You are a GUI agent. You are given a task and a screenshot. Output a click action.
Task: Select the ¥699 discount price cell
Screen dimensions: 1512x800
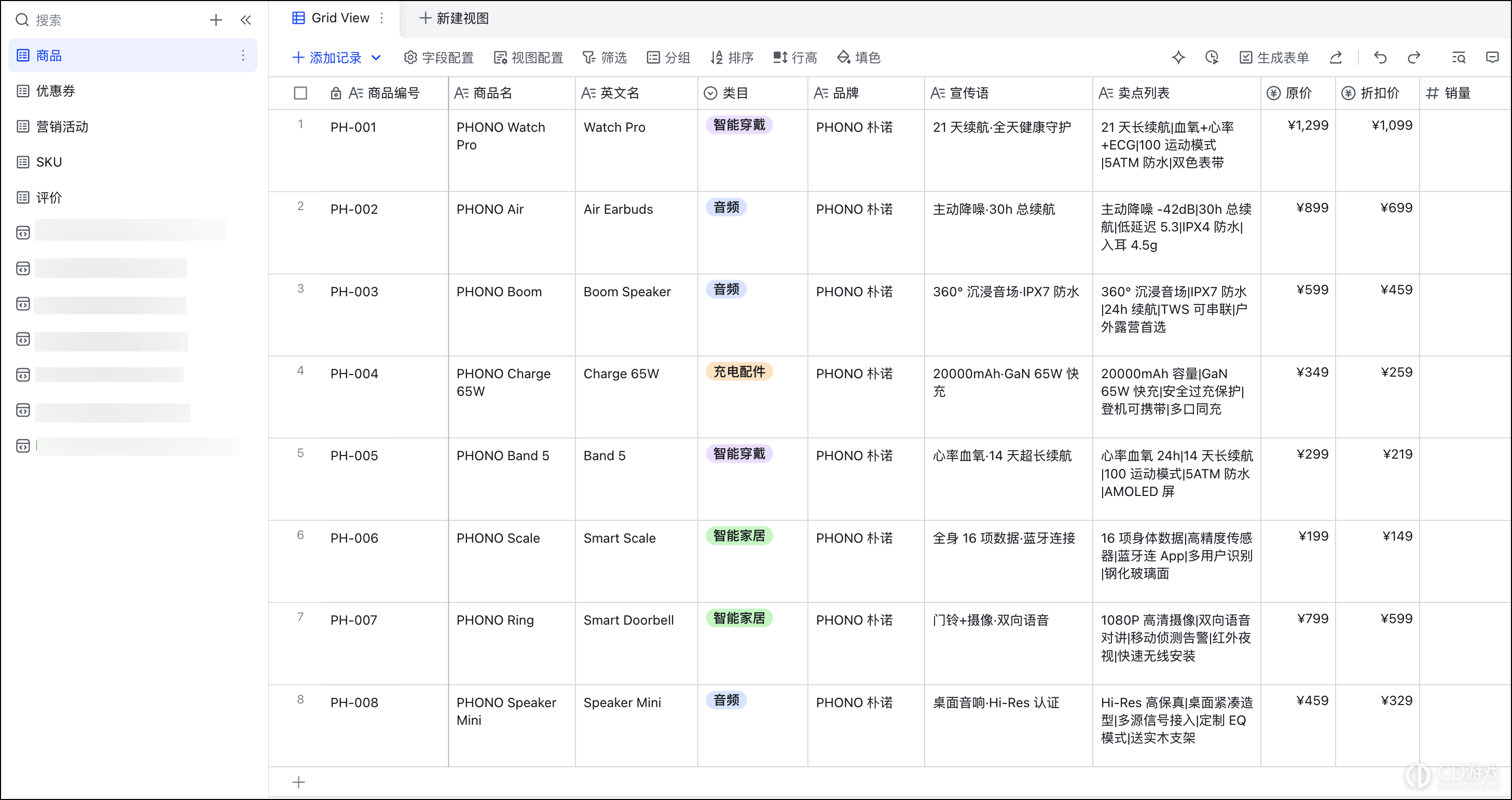(1378, 232)
